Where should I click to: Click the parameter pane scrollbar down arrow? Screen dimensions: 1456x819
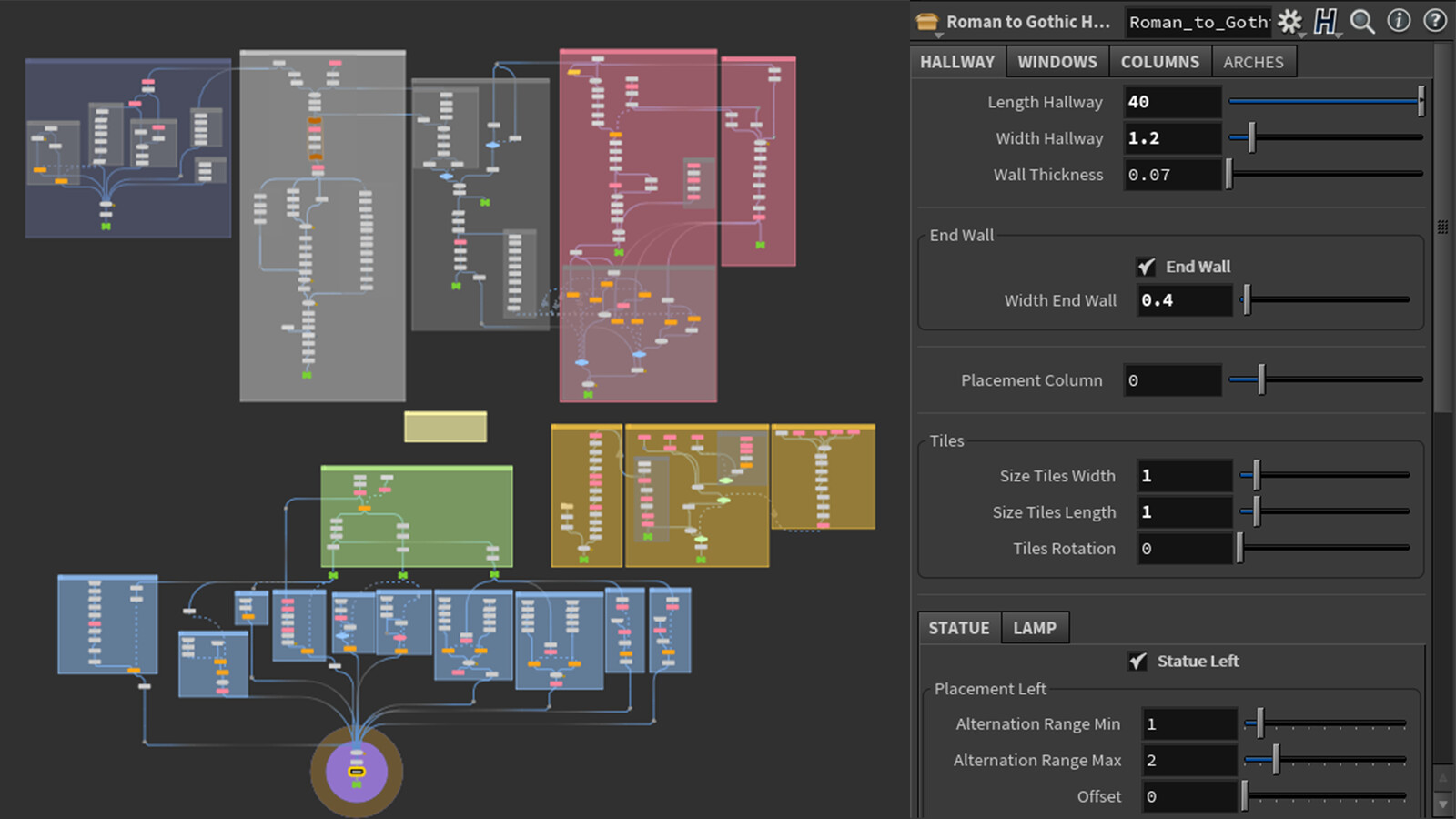(1442, 804)
